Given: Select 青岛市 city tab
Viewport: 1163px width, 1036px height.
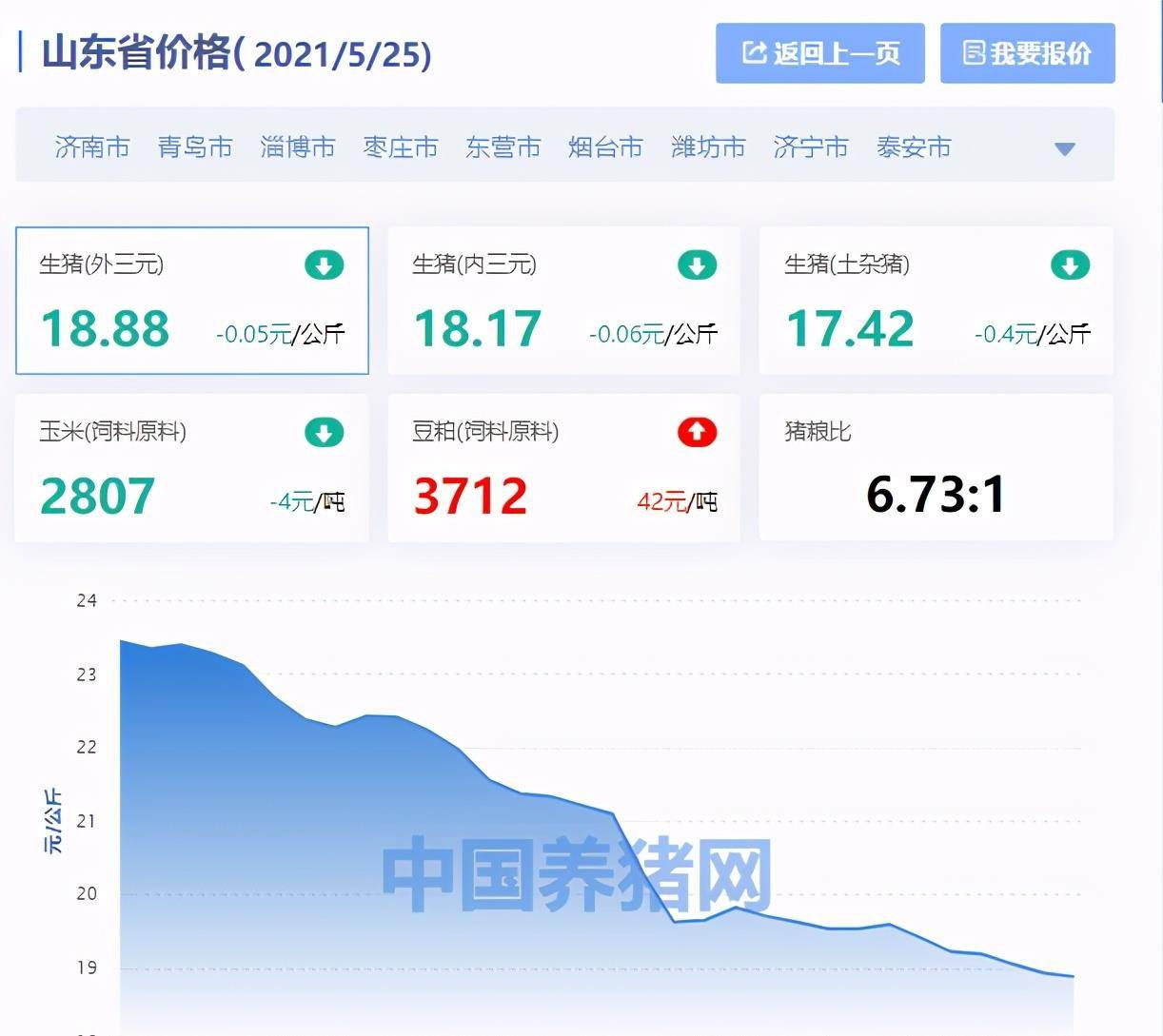Looking at the screenshot, I should (195, 147).
